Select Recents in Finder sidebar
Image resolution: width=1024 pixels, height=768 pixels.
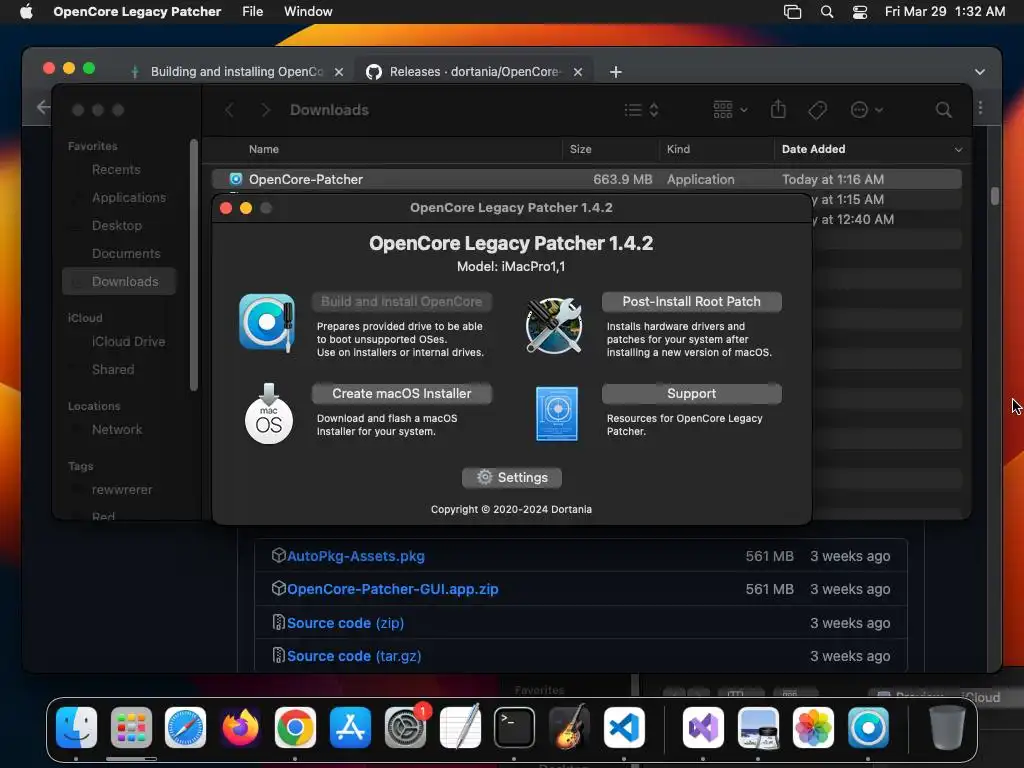[x=116, y=170]
